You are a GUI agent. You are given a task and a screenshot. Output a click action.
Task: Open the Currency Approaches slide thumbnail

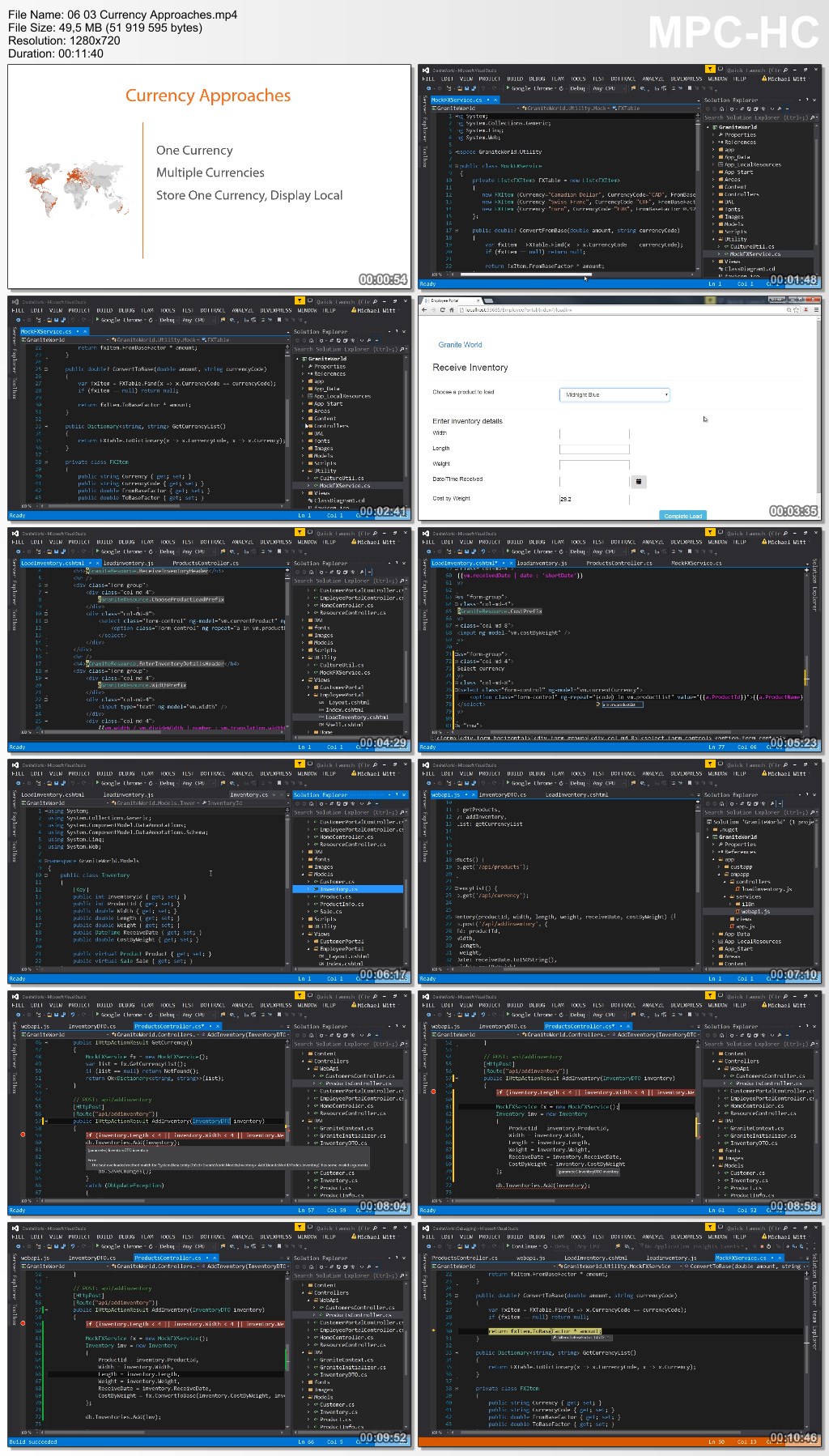[208, 176]
